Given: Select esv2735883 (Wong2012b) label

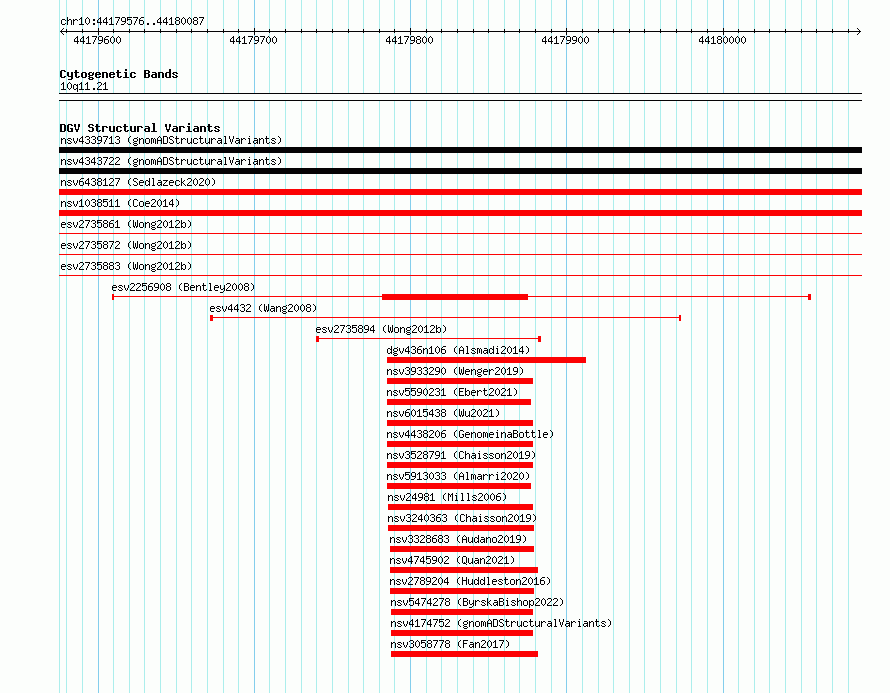Looking at the screenshot, I should pyautogui.click(x=126, y=266).
